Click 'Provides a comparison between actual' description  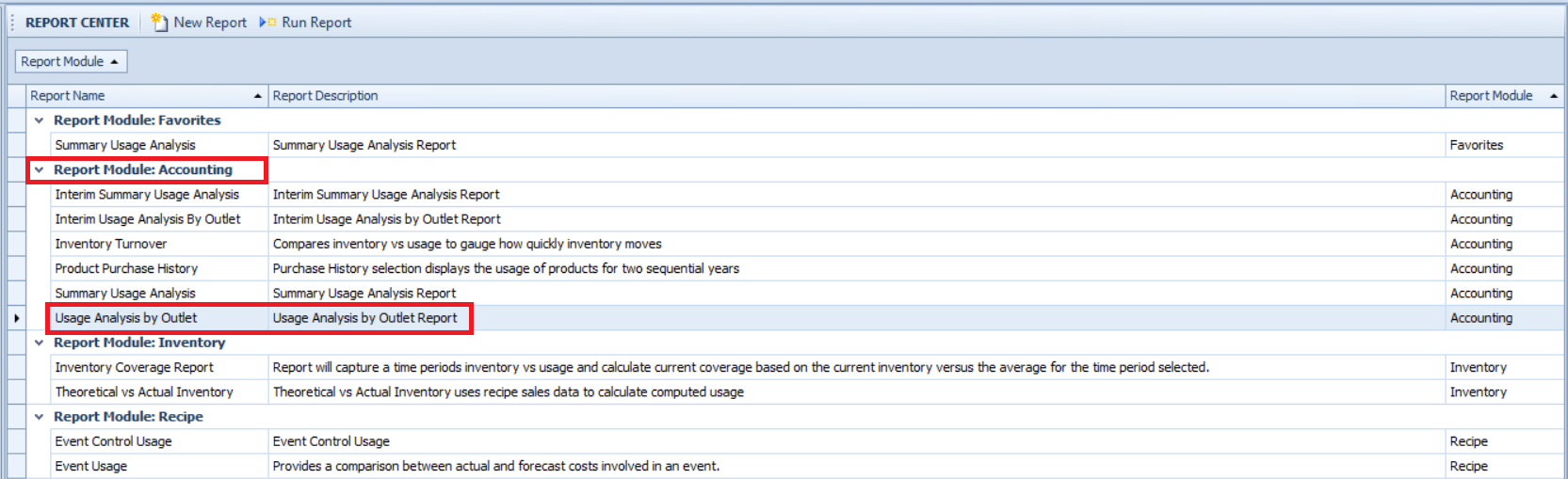coord(496,466)
